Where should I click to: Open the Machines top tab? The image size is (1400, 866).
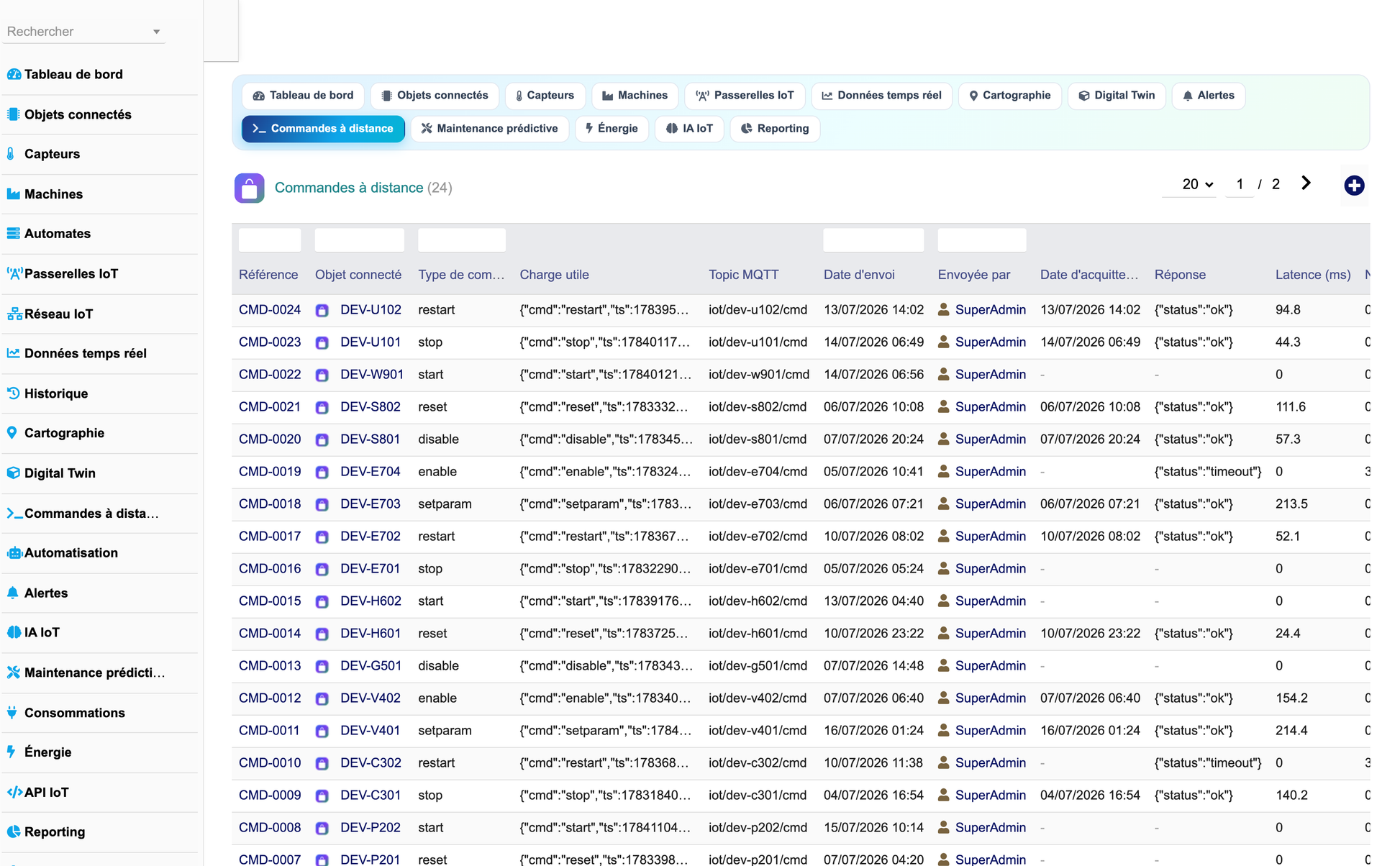pyautogui.click(x=635, y=96)
